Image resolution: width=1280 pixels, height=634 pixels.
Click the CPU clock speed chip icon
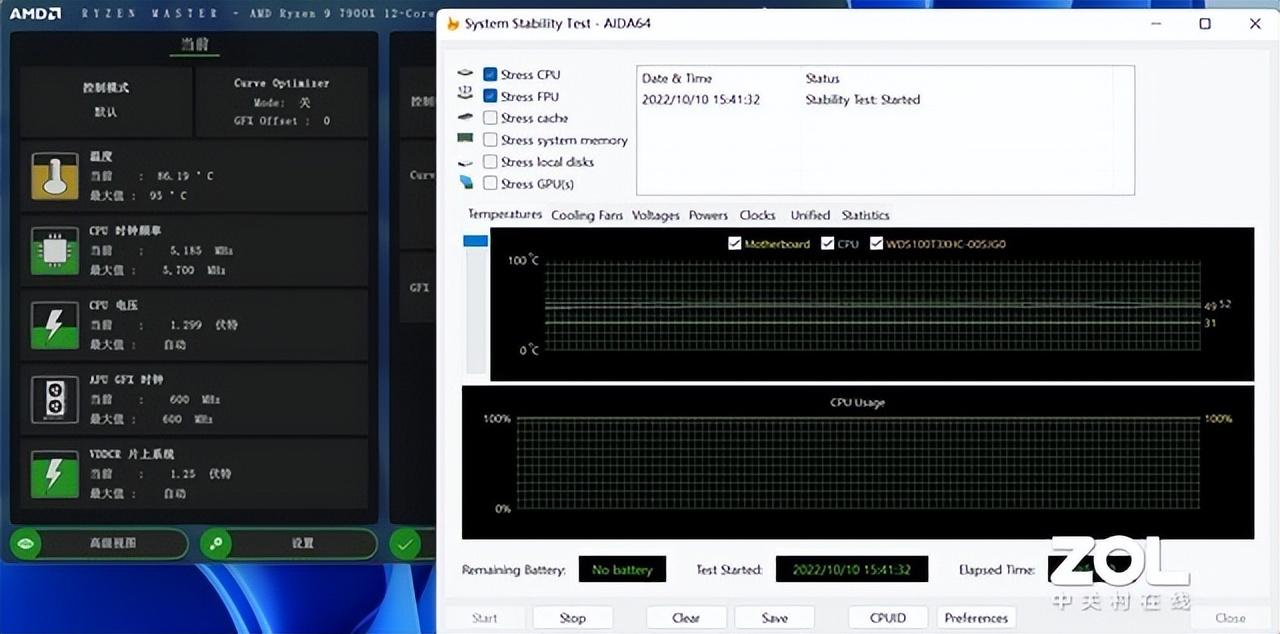pos(54,250)
